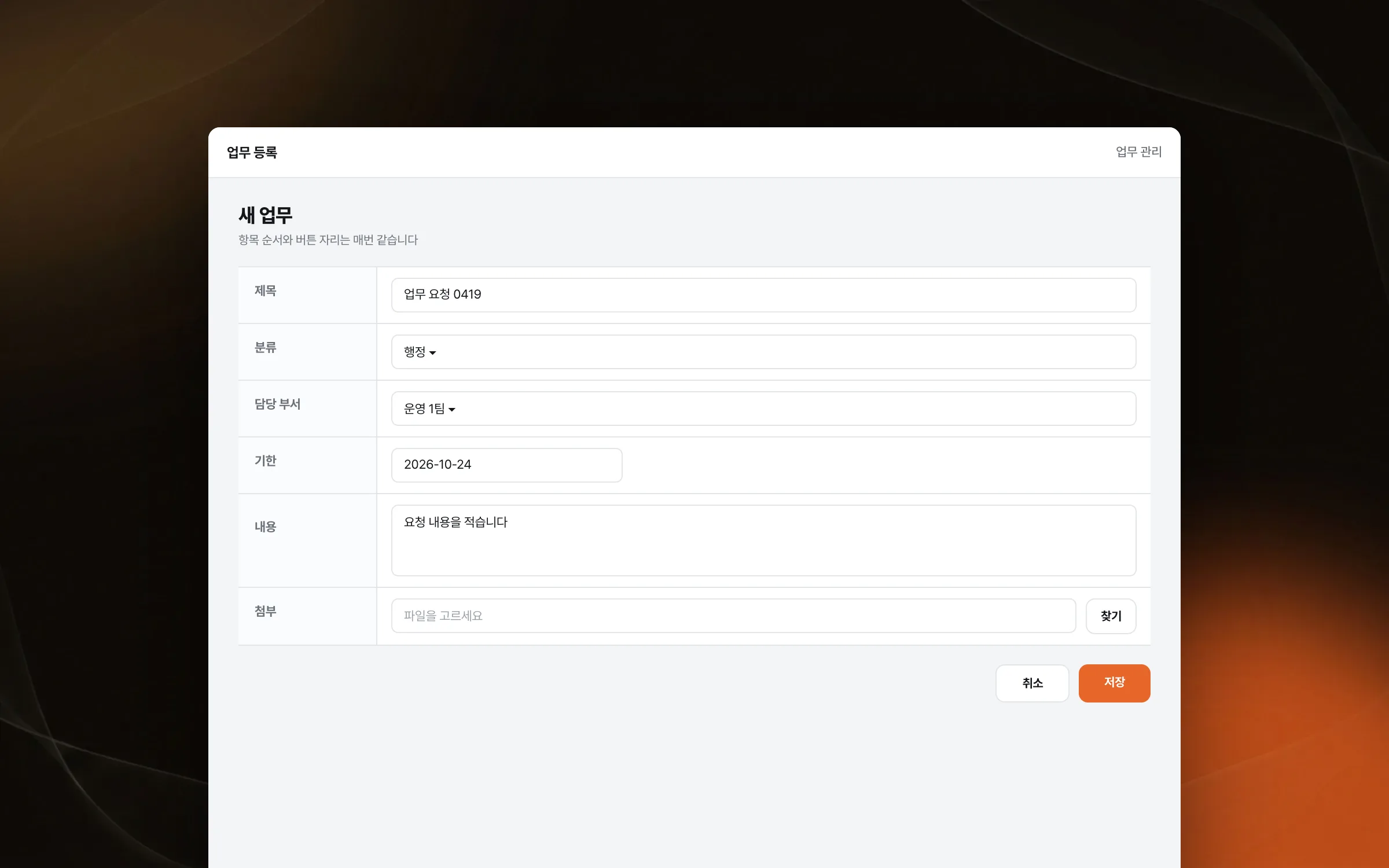Click the 기한 date field 2026-10-24

(506, 465)
